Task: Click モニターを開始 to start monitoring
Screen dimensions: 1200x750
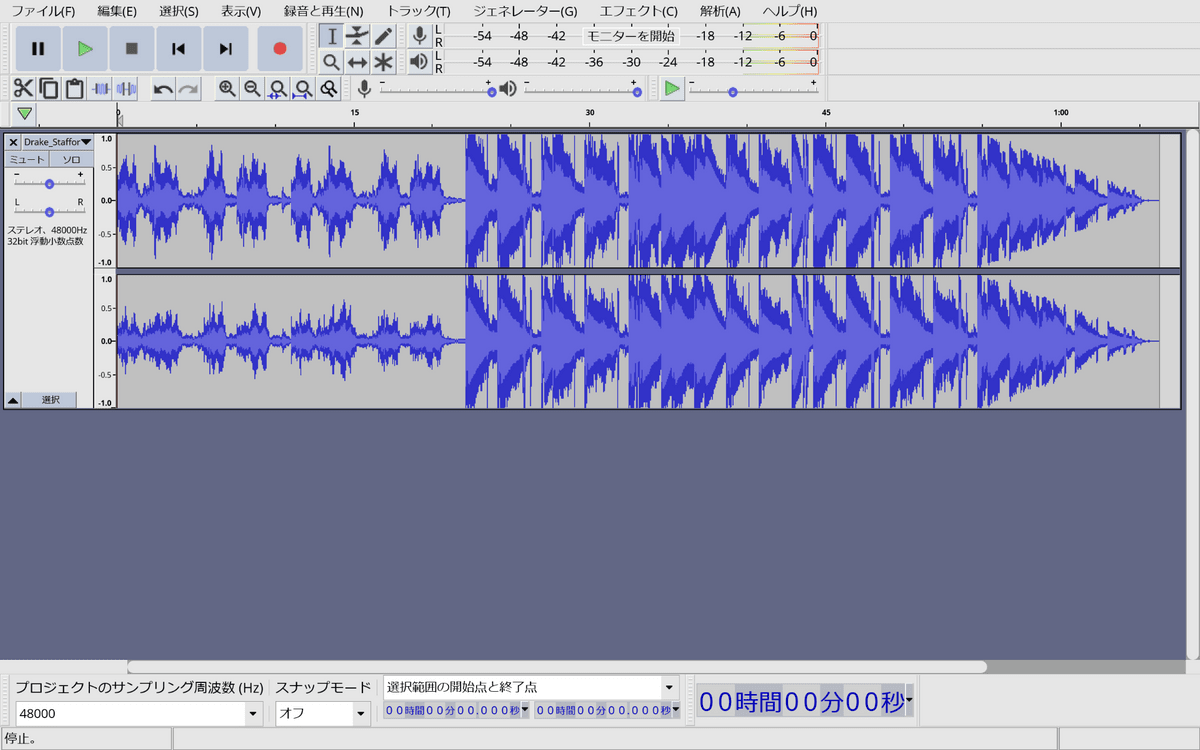Action: click(630, 36)
